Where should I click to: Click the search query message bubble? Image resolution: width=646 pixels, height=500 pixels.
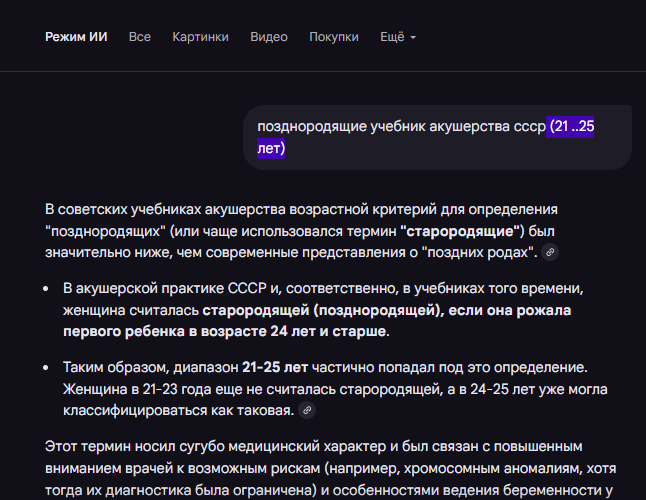point(437,138)
